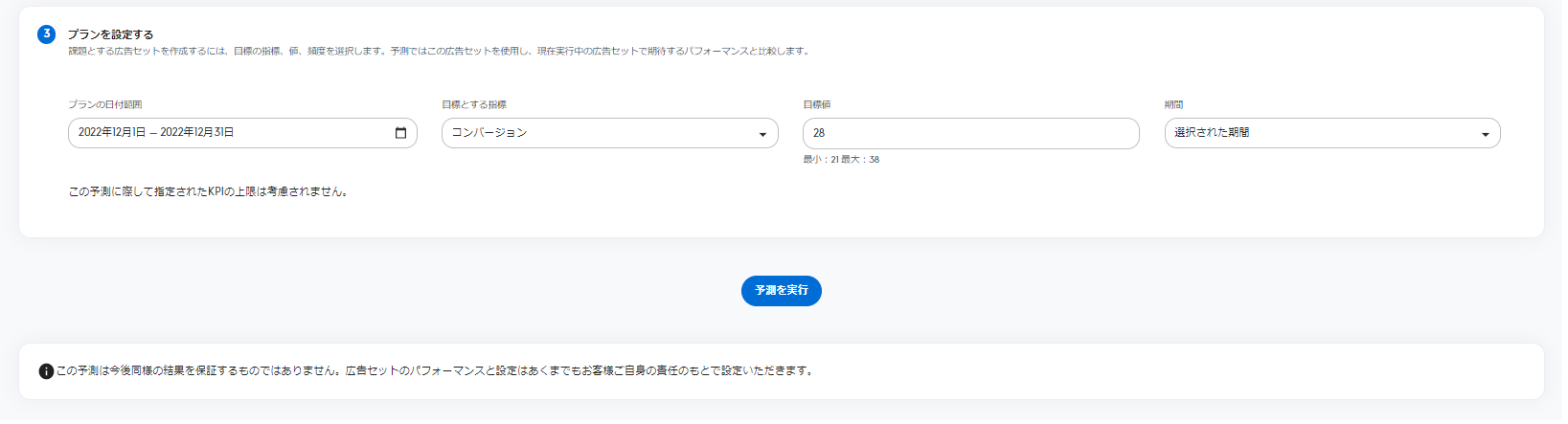Focus the 目標値 input containing 28
Image resolution: width=1568 pixels, height=424 pixels.
pos(971,133)
